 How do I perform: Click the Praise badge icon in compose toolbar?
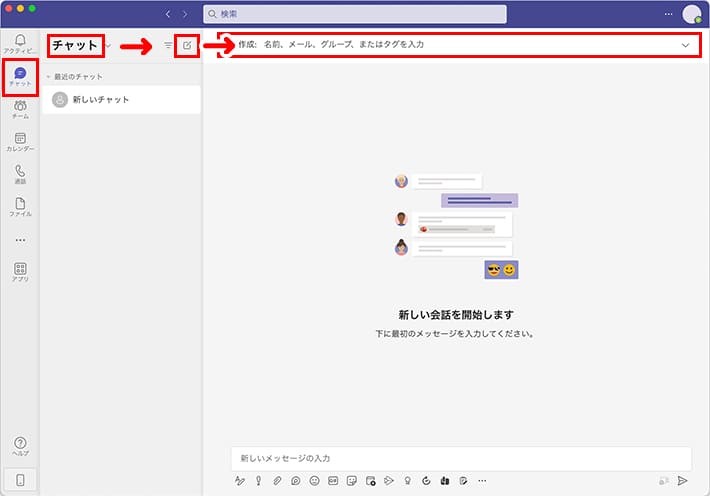408,481
